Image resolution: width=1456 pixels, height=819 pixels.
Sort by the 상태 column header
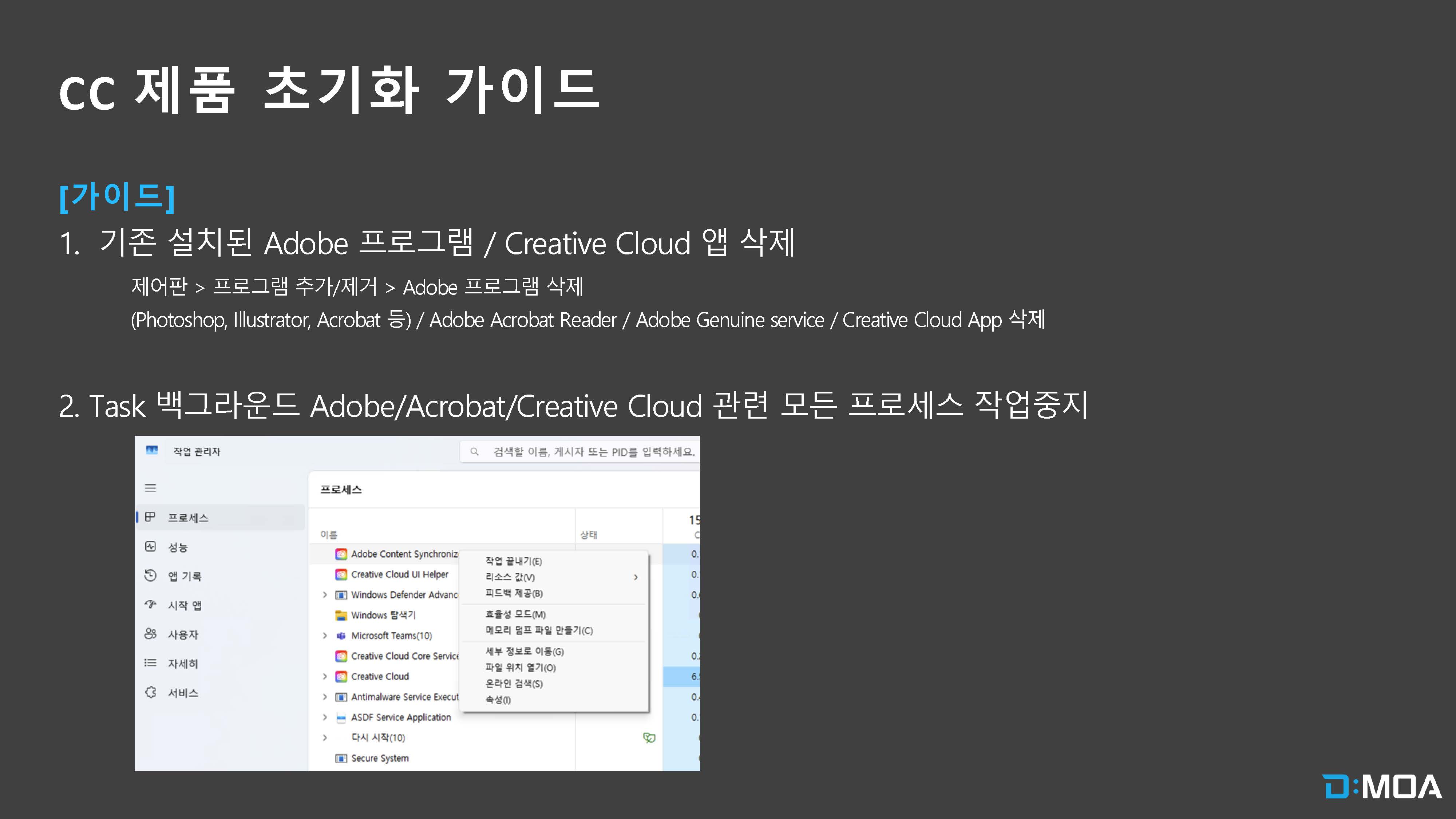click(x=588, y=534)
